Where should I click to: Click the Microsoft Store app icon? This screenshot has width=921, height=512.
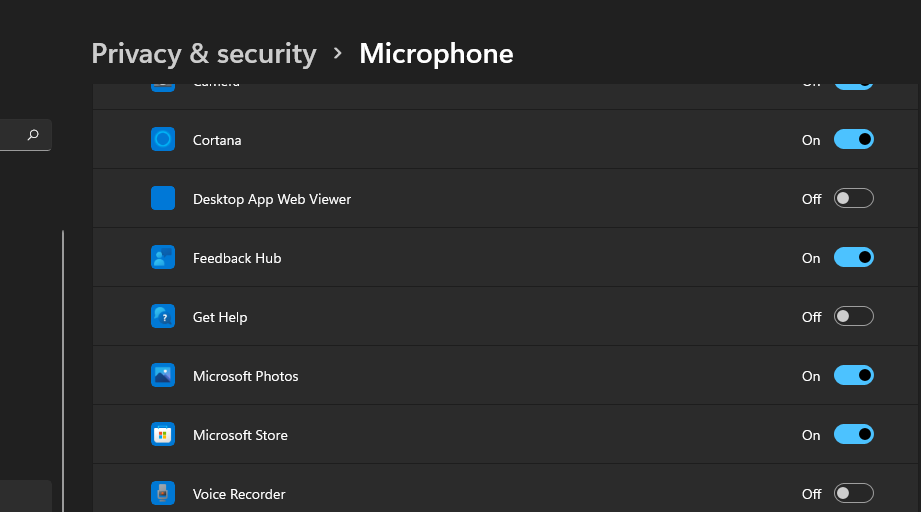tap(163, 435)
